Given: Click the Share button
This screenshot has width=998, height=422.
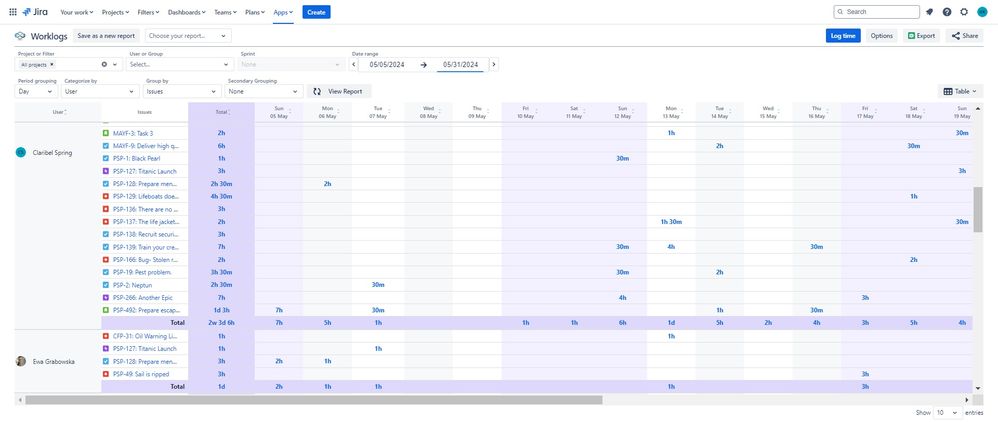Looking at the screenshot, I should tap(964, 36).
